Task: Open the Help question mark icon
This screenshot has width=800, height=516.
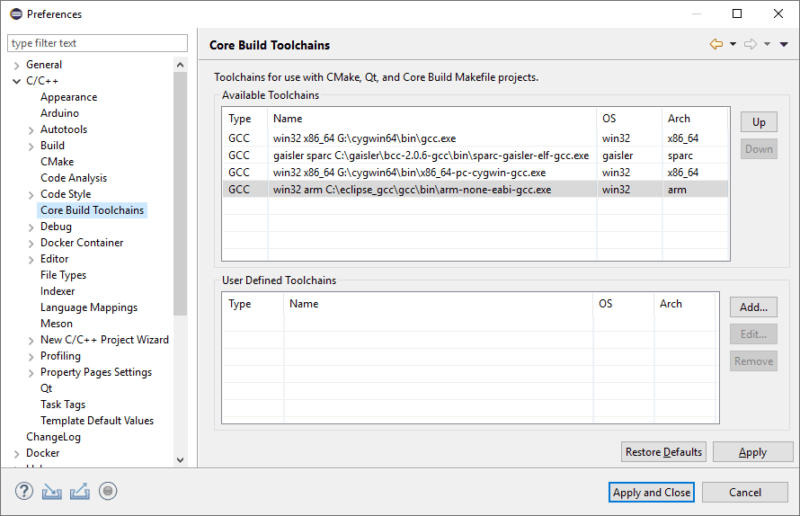Action: [x=24, y=492]
